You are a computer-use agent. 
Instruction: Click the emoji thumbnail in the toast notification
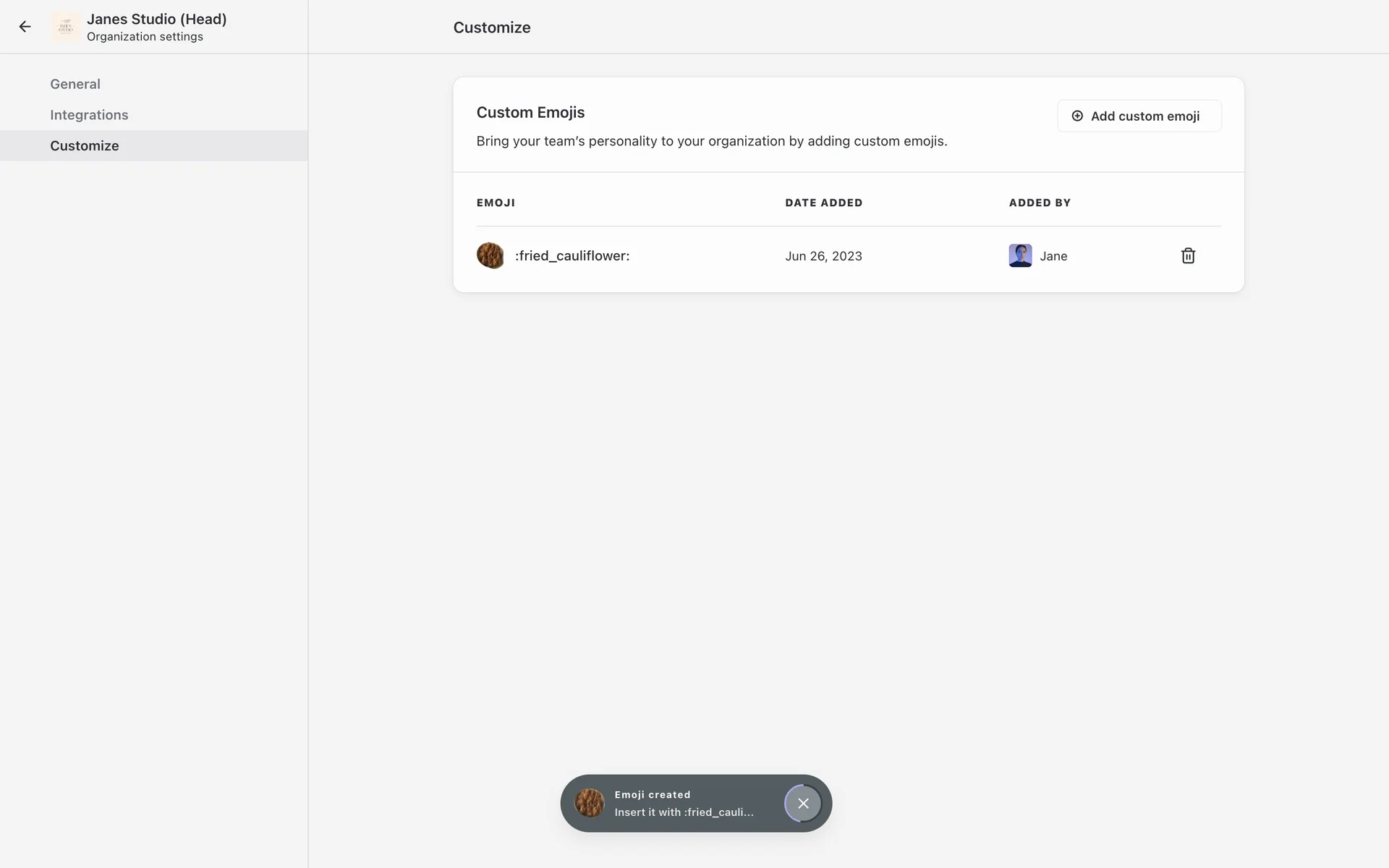tap(590, 803)
